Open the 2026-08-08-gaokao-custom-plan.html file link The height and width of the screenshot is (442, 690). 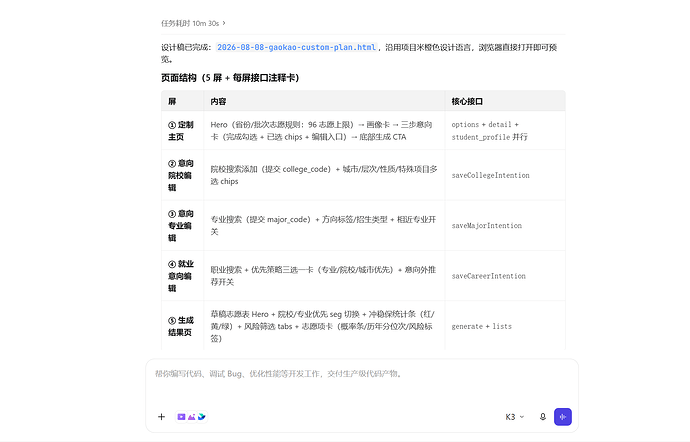(x=297, y=47)
